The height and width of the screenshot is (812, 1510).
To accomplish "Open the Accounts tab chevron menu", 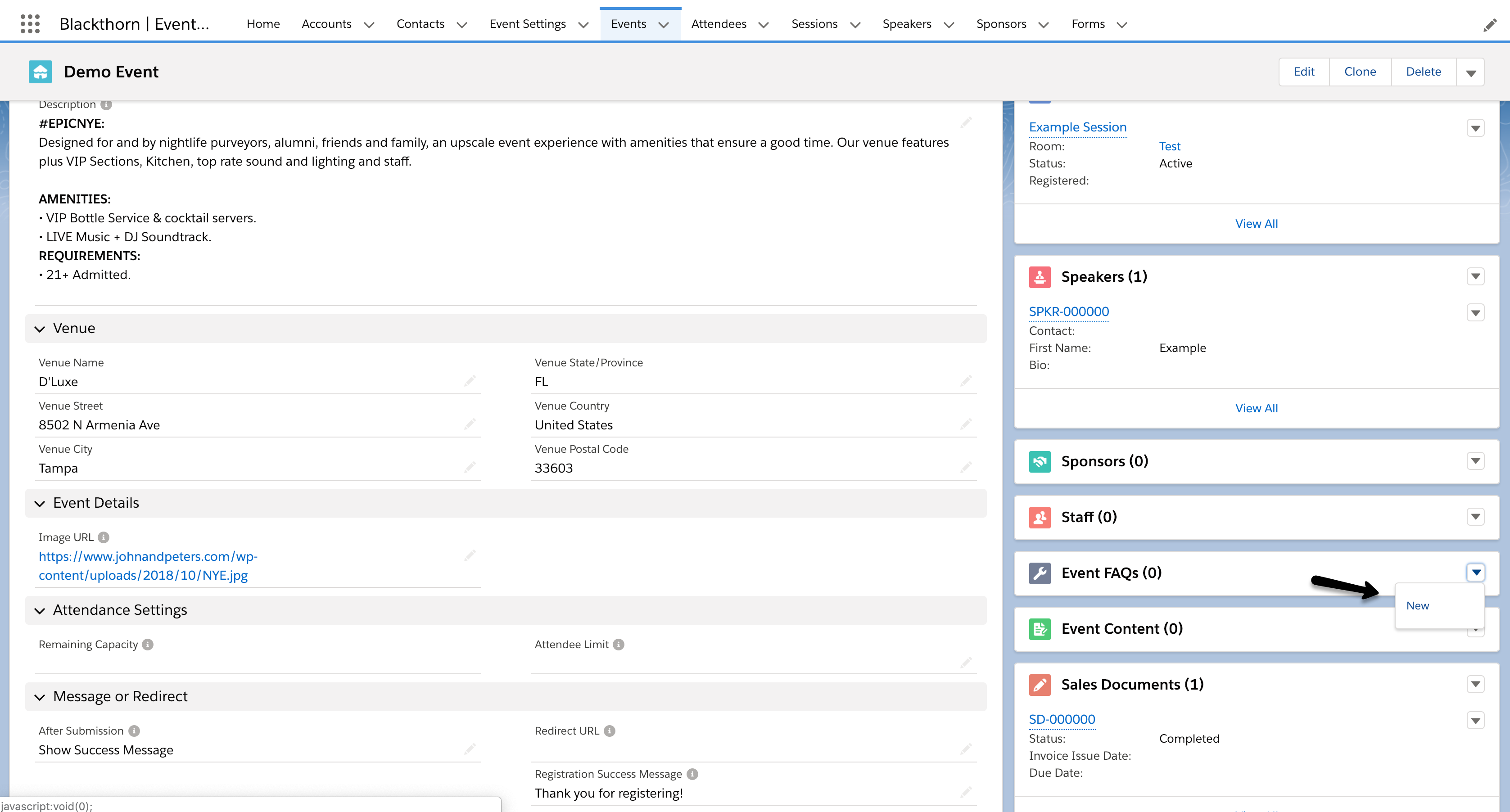I will click(x=369, y=25).
